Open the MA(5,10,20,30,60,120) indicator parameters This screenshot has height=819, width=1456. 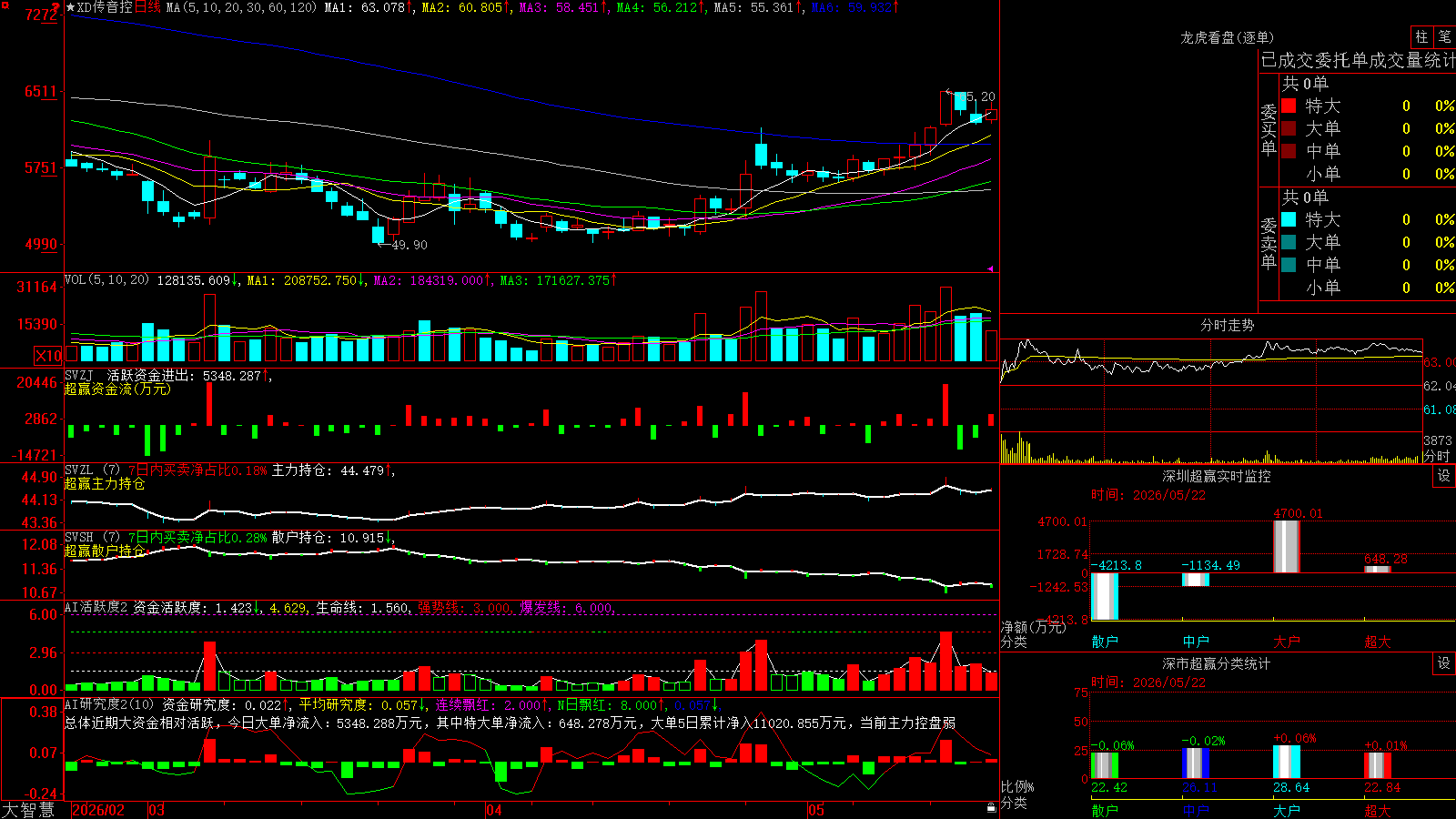[241, 7]
